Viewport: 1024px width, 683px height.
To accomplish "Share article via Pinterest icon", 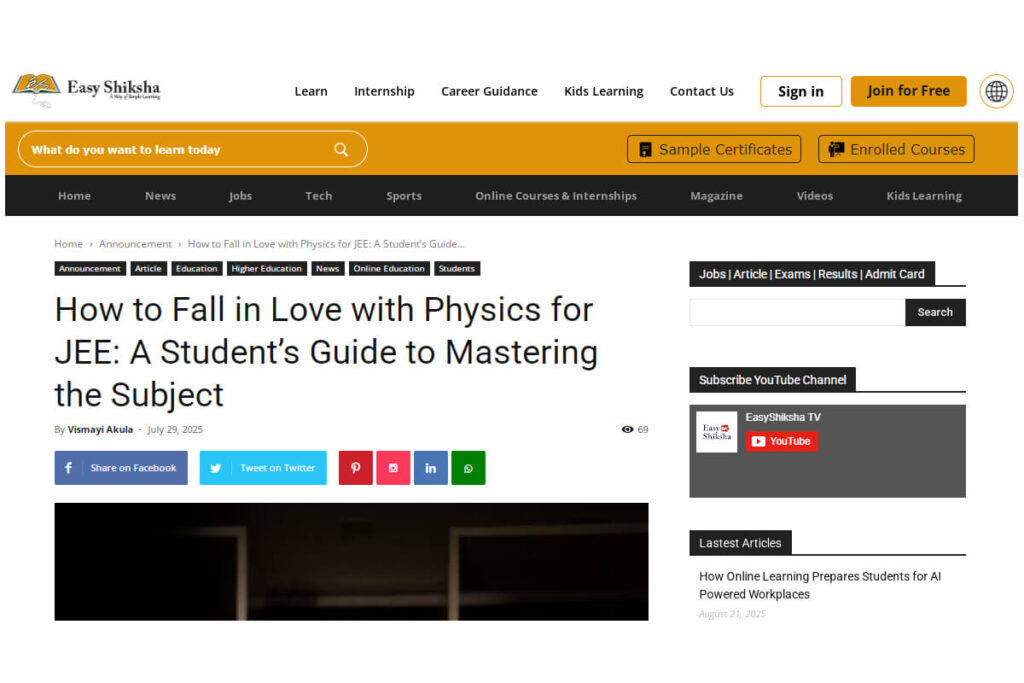I will tap(355, 468).
